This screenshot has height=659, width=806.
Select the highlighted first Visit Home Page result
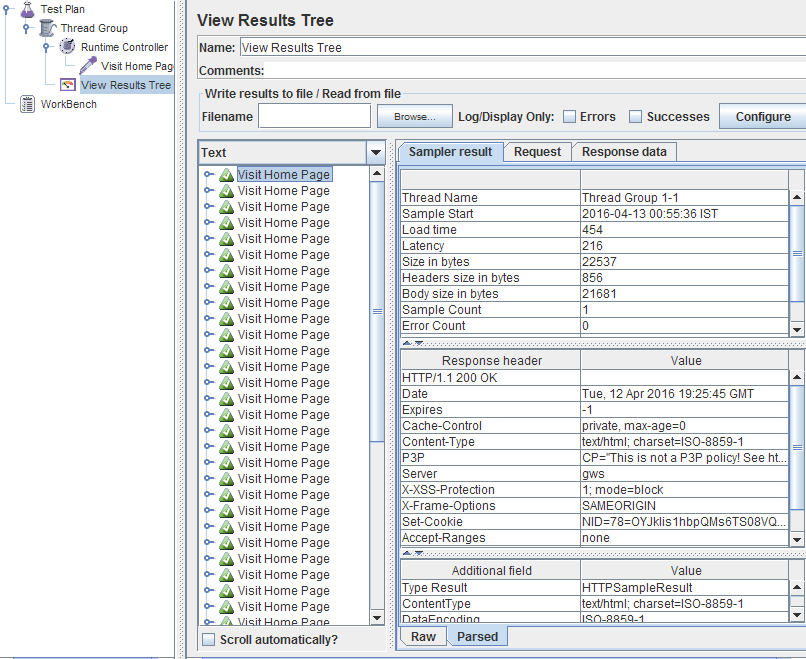(x=284, y=175)
